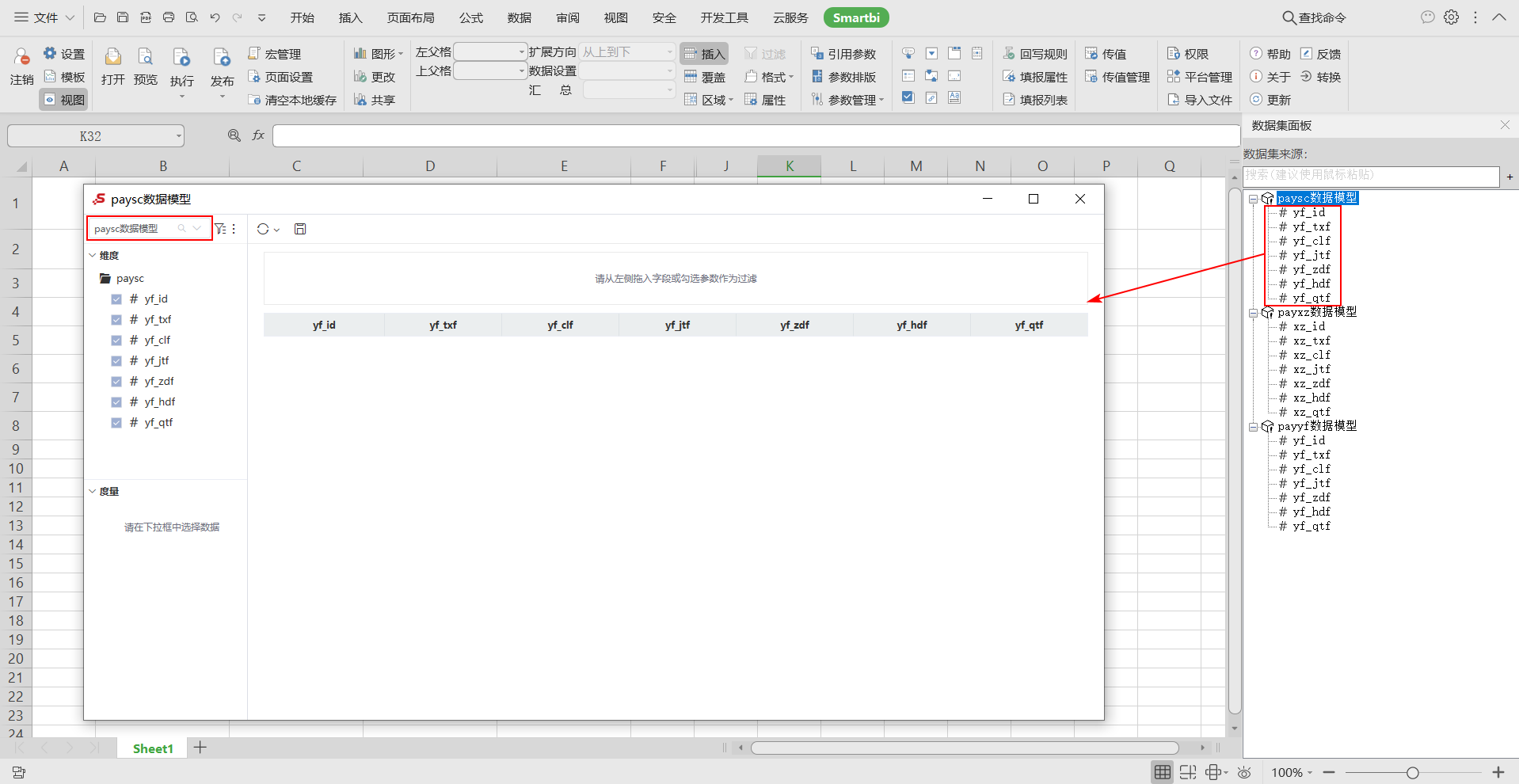Uncheck the yf_clf field checkbox
Image resolution: width=1519 pixels, height=784 pixels.
[x=116, y=341]
